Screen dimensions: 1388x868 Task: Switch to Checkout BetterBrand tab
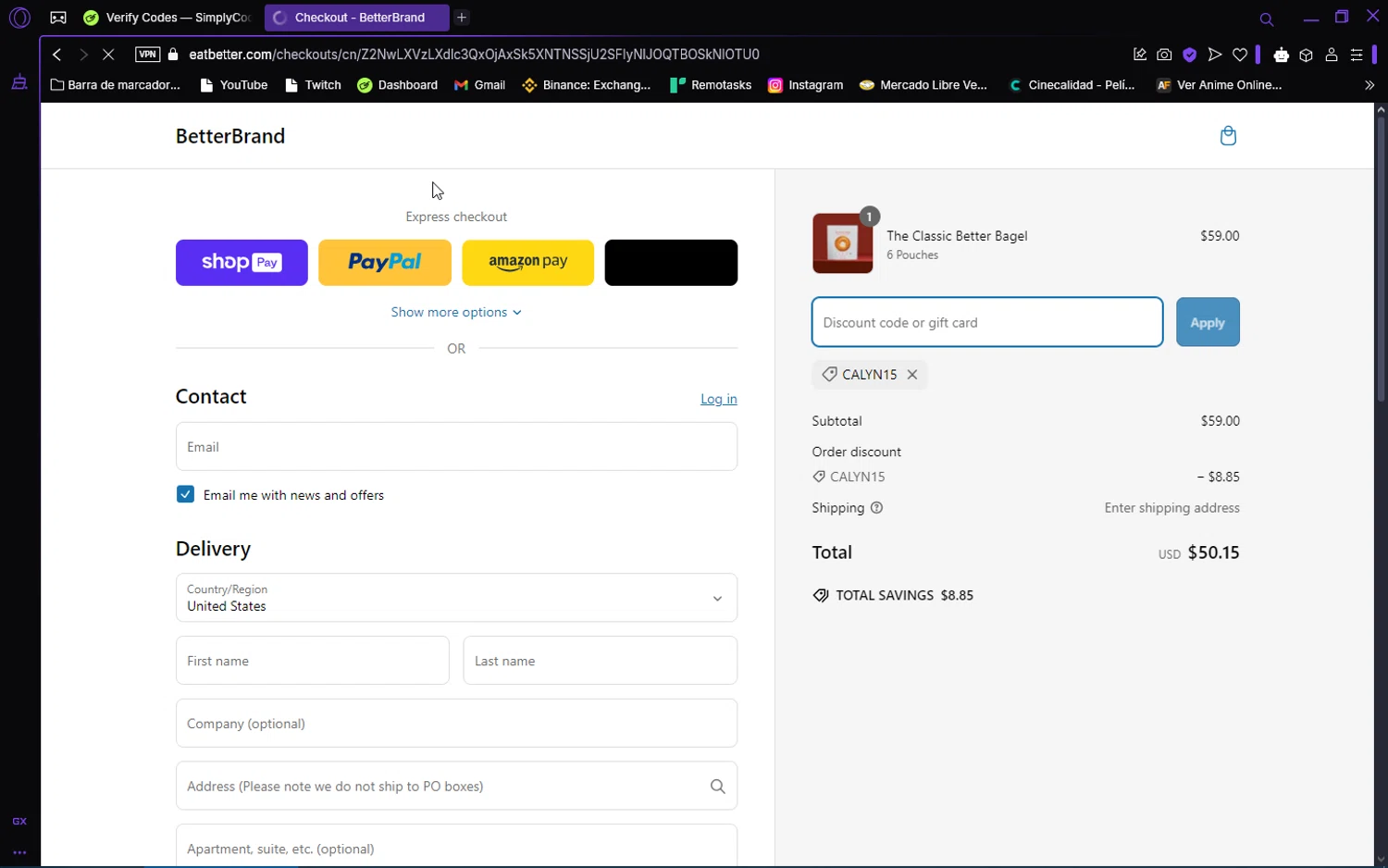point(356,18)
